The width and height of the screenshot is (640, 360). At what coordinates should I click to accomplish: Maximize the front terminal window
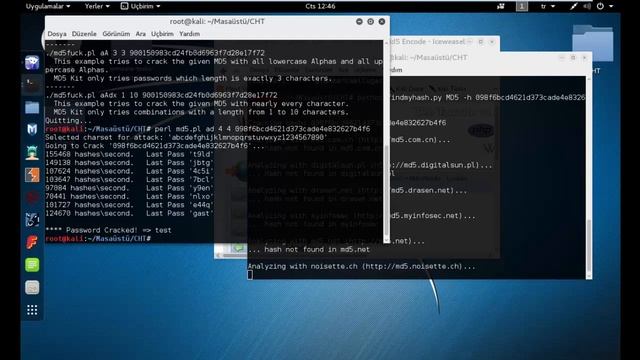[x=370, y=22]
